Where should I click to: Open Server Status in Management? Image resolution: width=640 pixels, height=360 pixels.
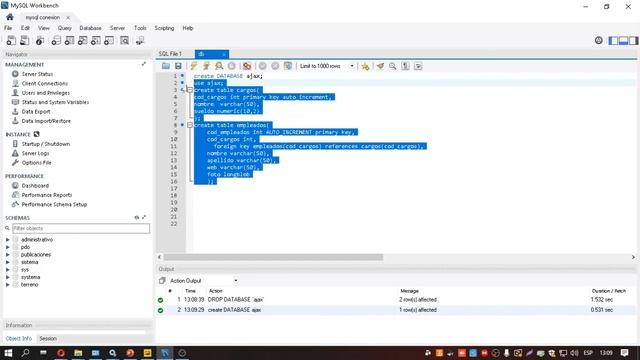click(37, 74)
